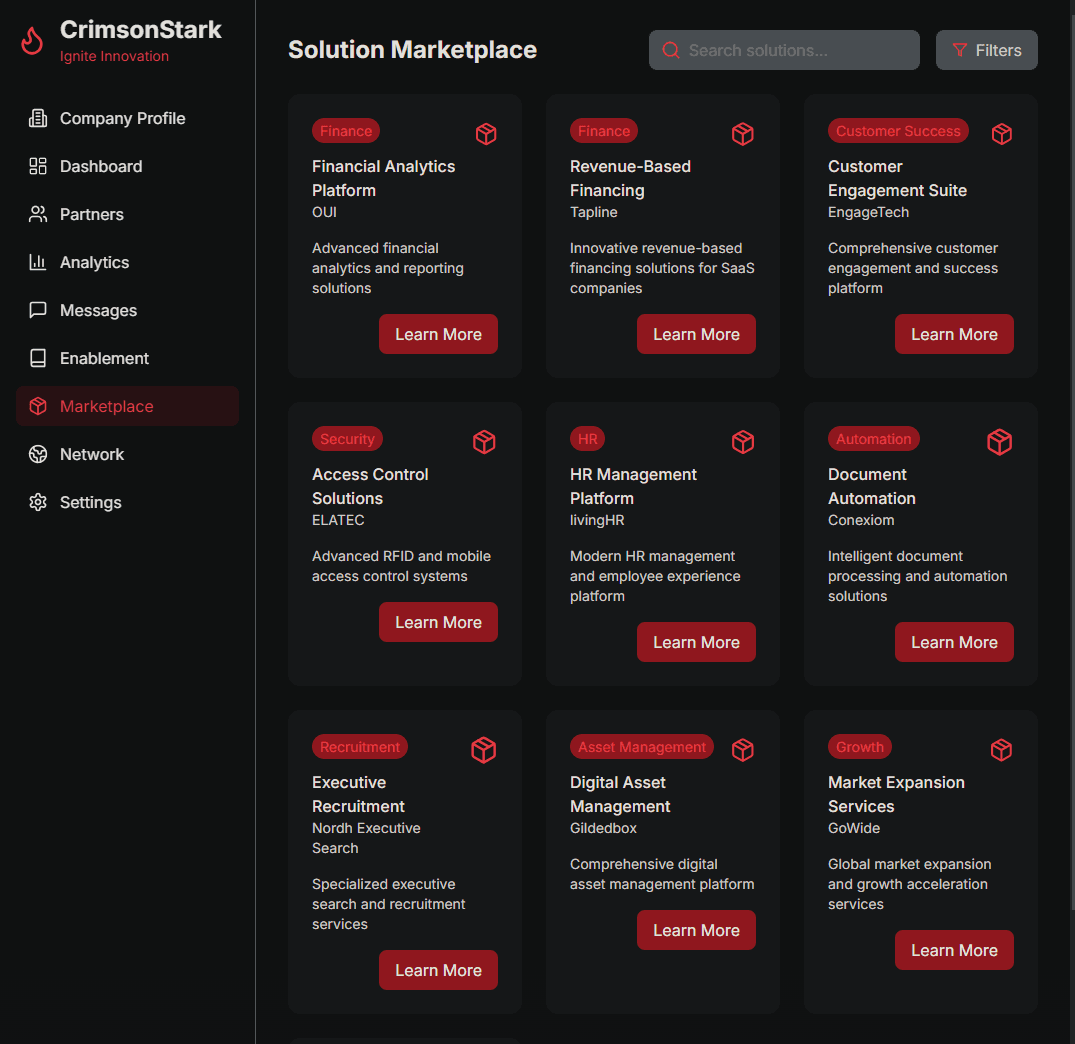Click the Settings gear icon
This screenshot has height=1044, width=1075.
click(38, 502)
